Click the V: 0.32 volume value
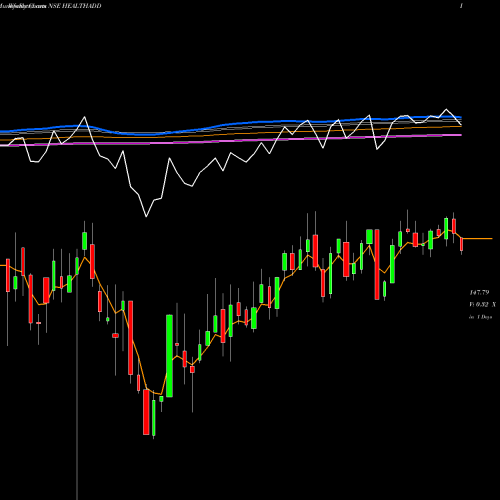This screenshot has height=500, width=500. (479, 304)
